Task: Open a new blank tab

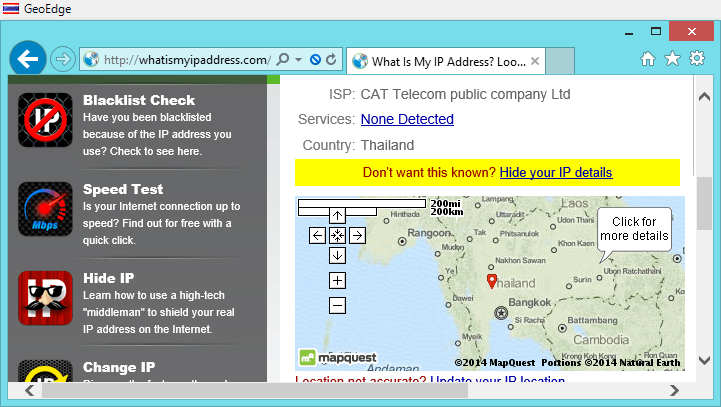Action: coord(560,61)
